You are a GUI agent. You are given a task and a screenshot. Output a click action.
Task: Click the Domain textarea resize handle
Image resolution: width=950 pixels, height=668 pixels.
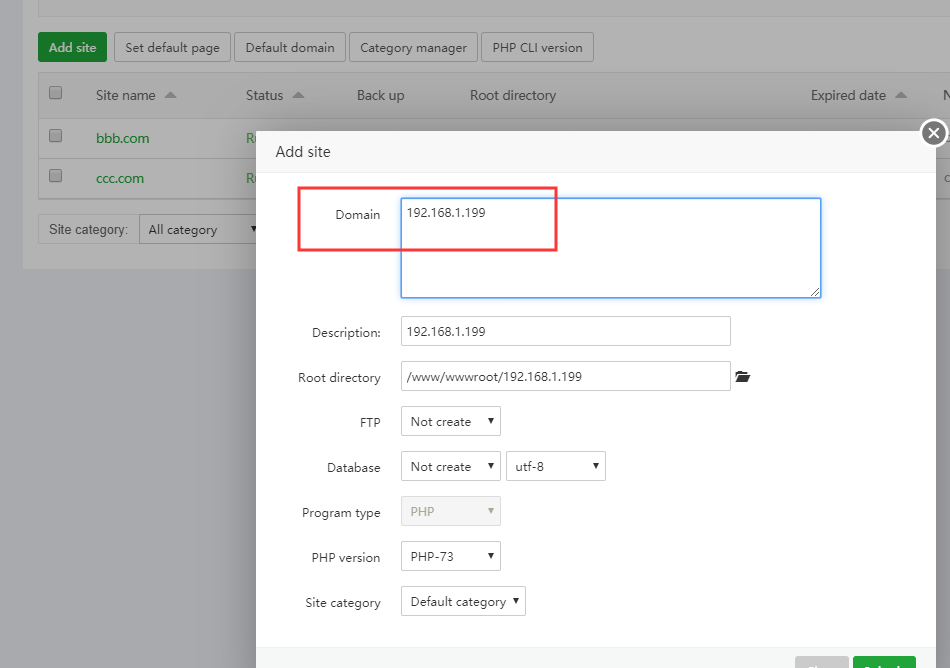(x=815, y=291)
